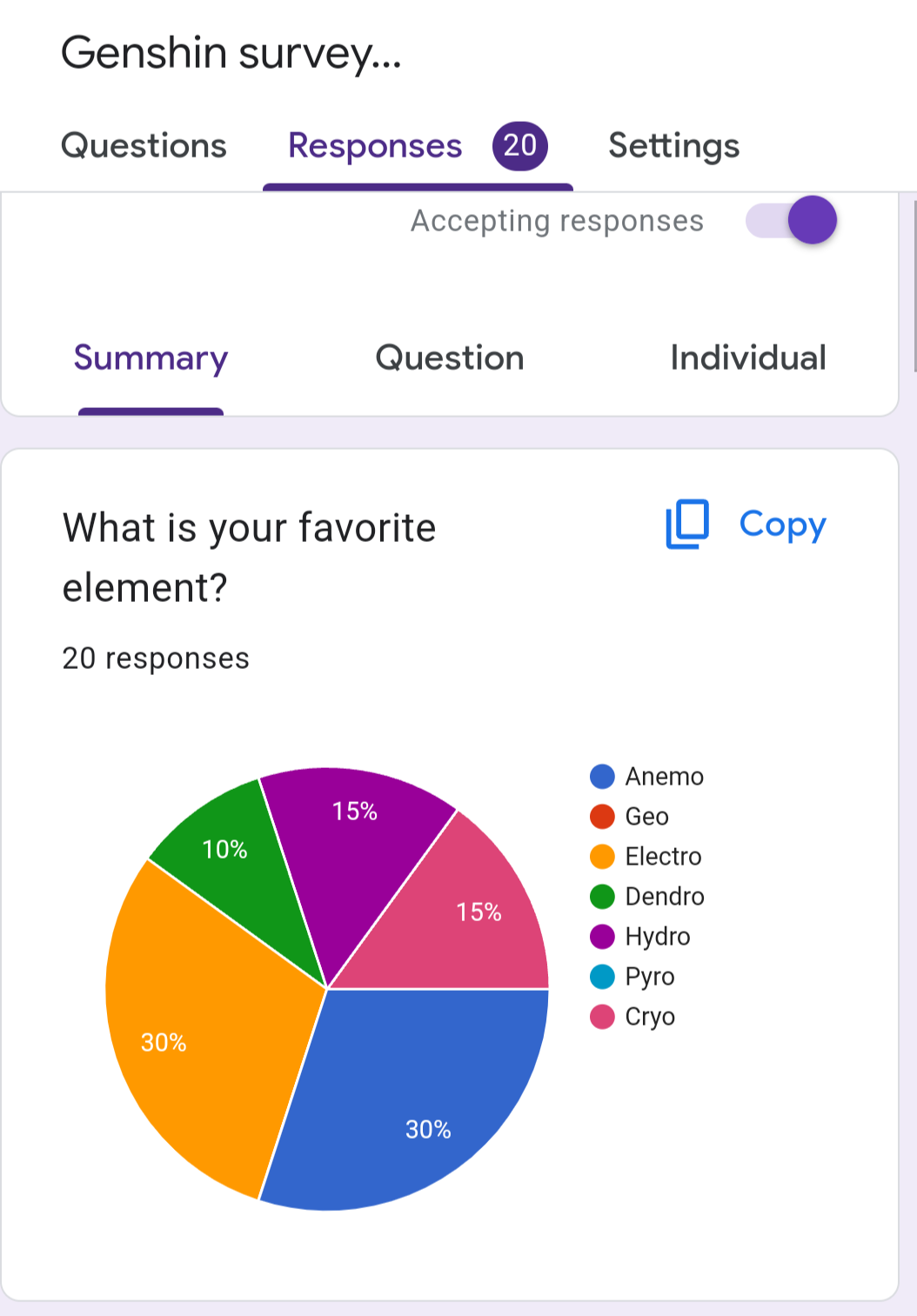
Task: Select the Electro orange legend dot
Action: [602, 856]
